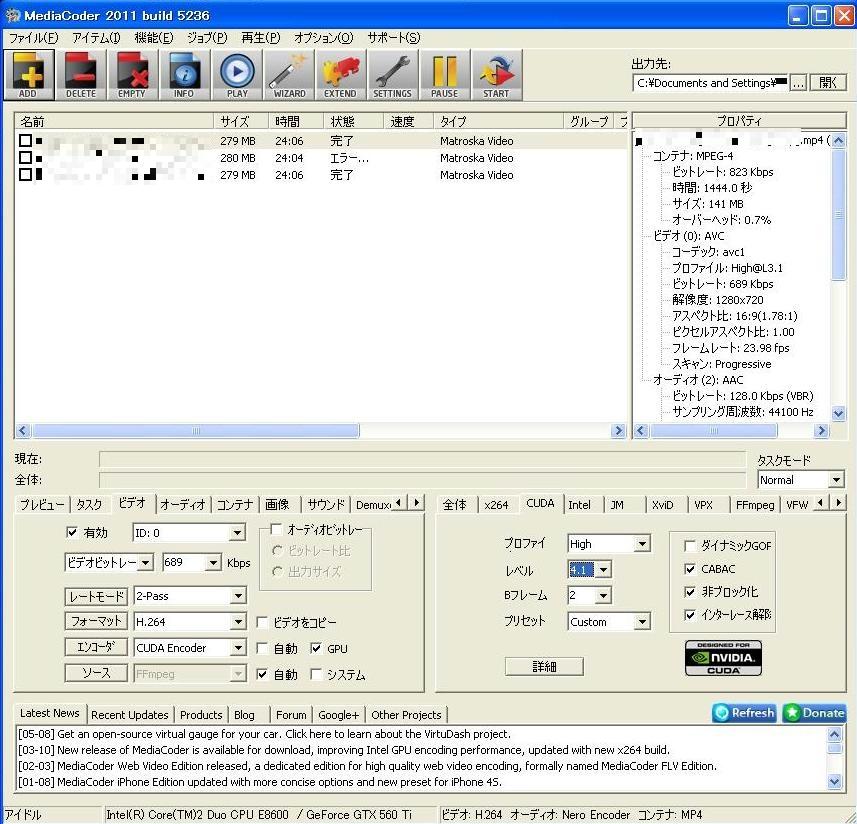Screen dimensions: 857x824
Task: Click the NVIDIA CUDA logo badge
Action: tap(723, 658)
